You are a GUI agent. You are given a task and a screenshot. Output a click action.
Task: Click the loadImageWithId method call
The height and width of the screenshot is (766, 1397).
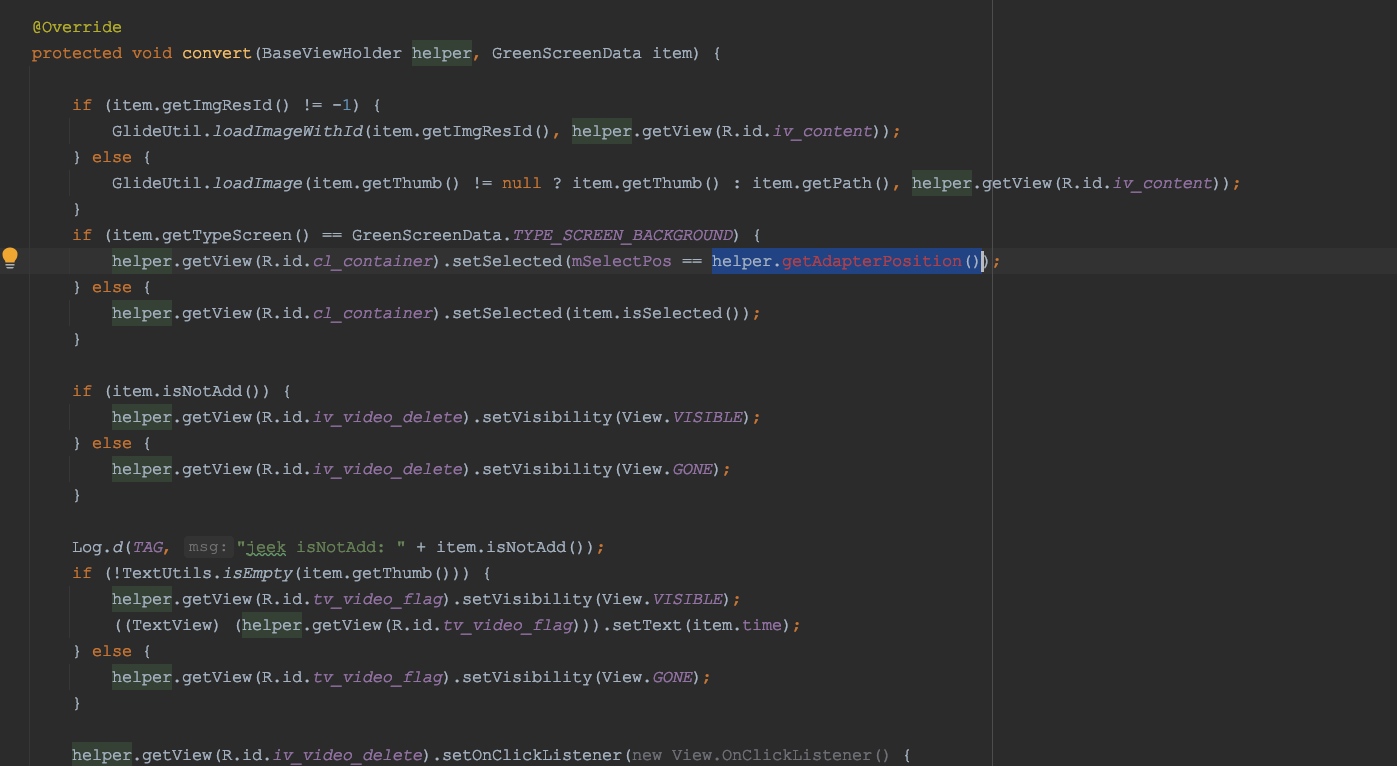click(x=287, y=131)
